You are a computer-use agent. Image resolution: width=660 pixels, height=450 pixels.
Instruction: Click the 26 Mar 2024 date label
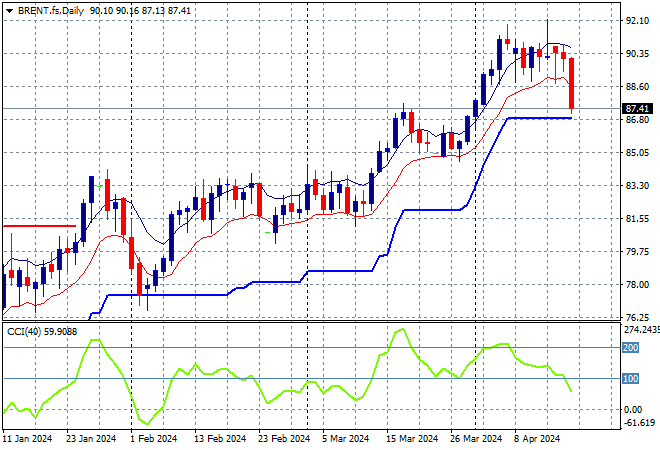(476, 439)
